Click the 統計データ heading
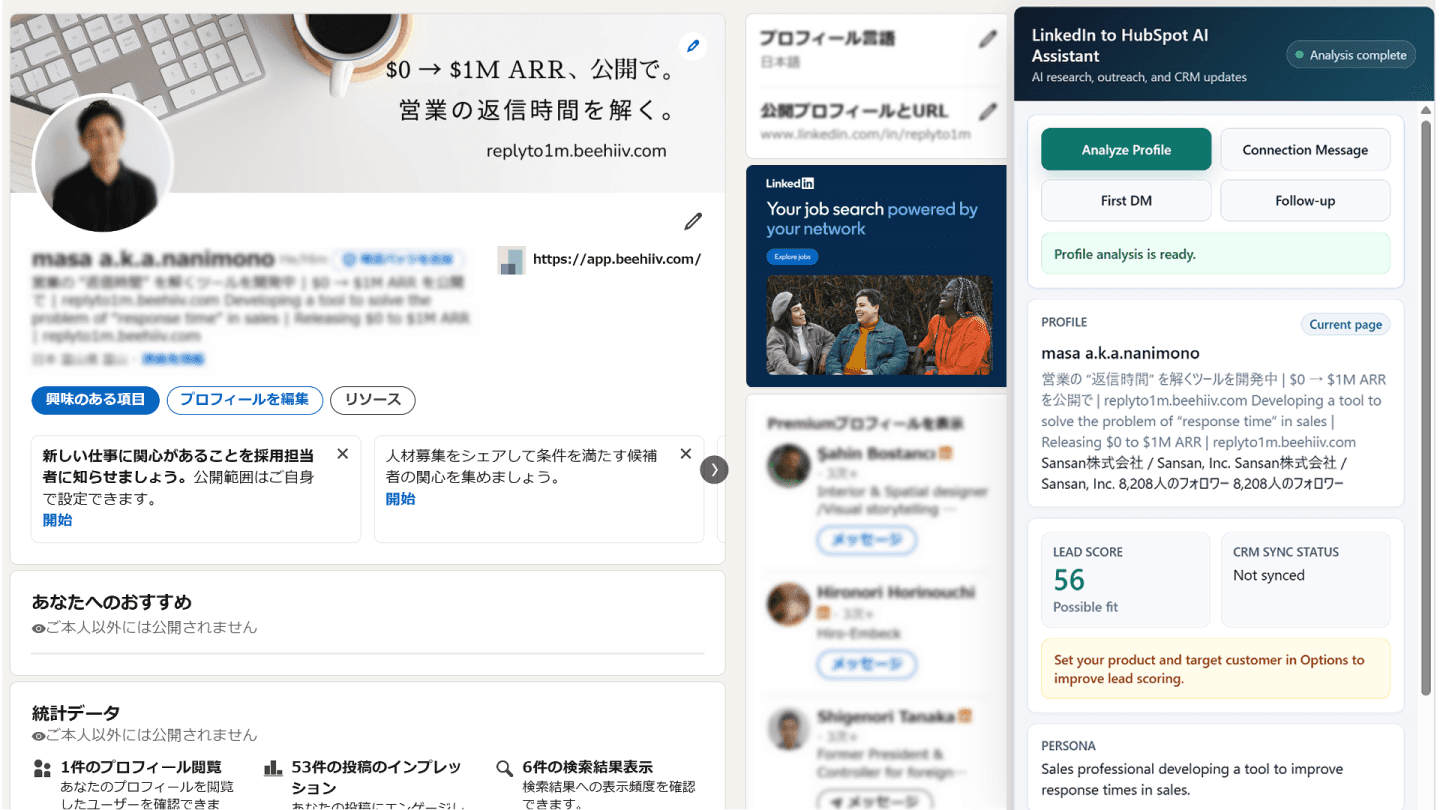 pos(76,713)
